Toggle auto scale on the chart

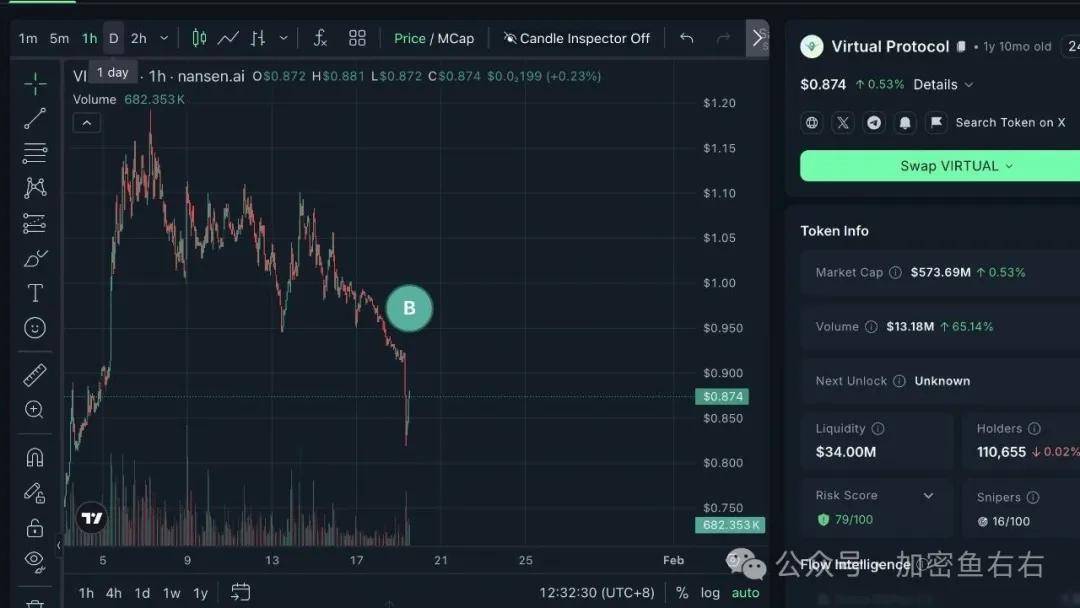[745, 593]
